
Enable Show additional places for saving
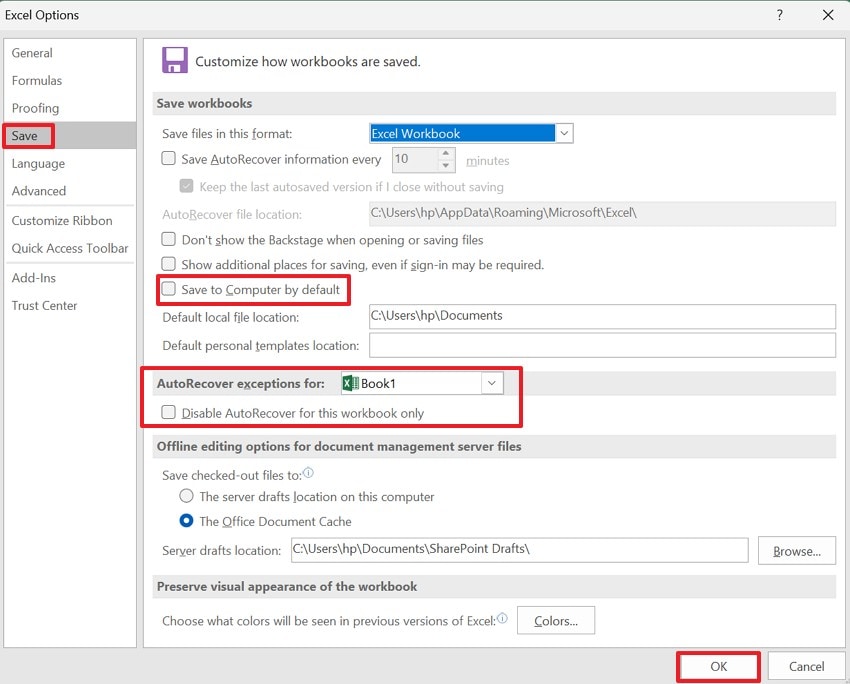(x=167, y=264)
